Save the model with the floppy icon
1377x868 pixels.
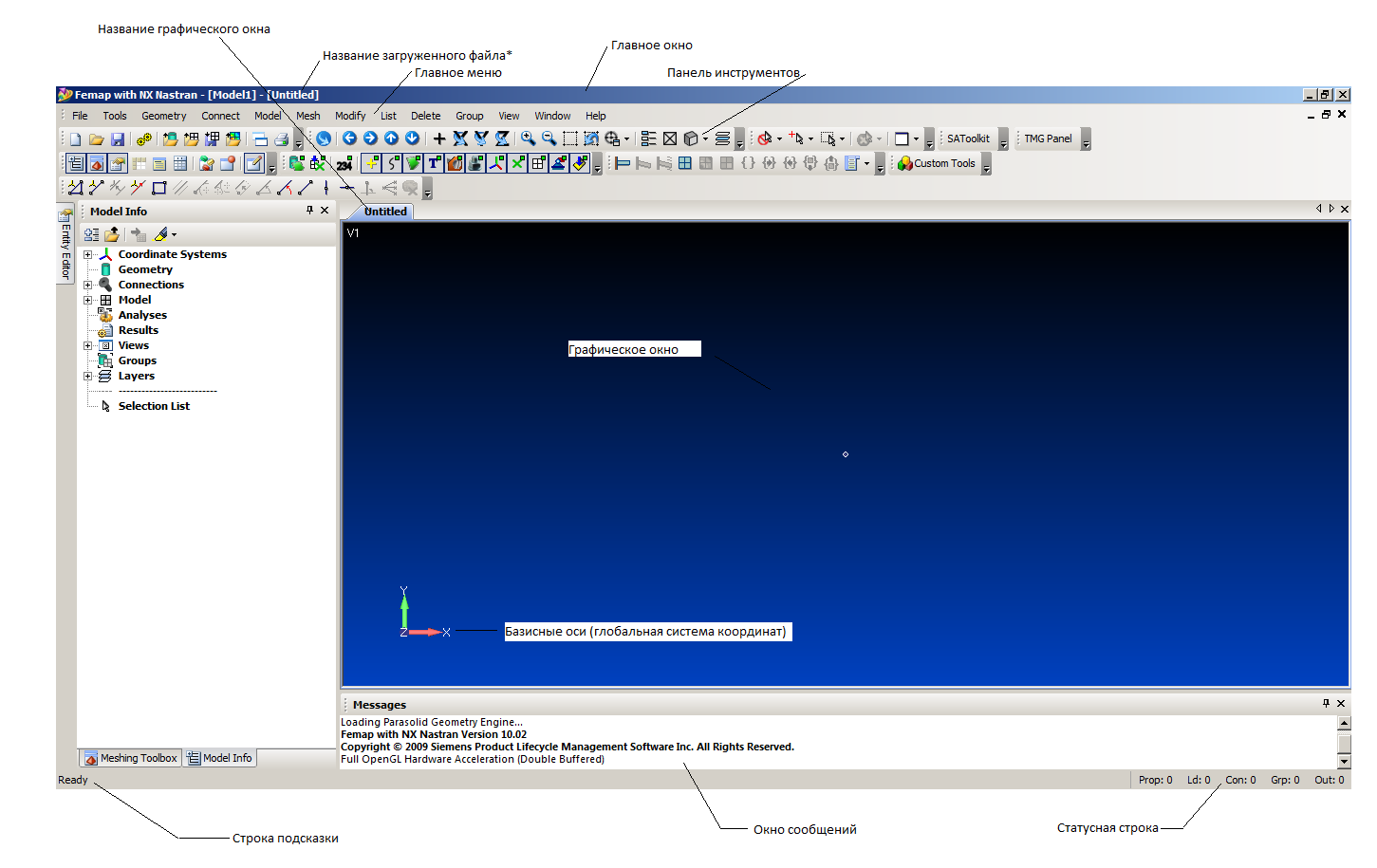[x=118, y=139]
